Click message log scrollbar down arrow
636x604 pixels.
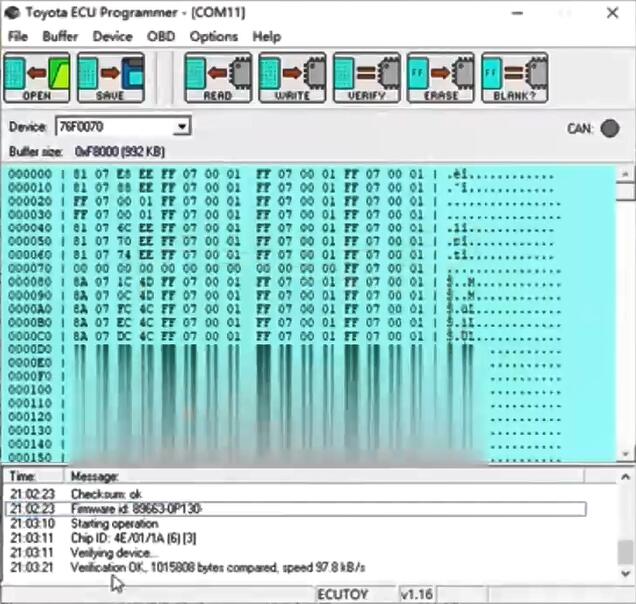pyautogui.click(x=625, y=573)
